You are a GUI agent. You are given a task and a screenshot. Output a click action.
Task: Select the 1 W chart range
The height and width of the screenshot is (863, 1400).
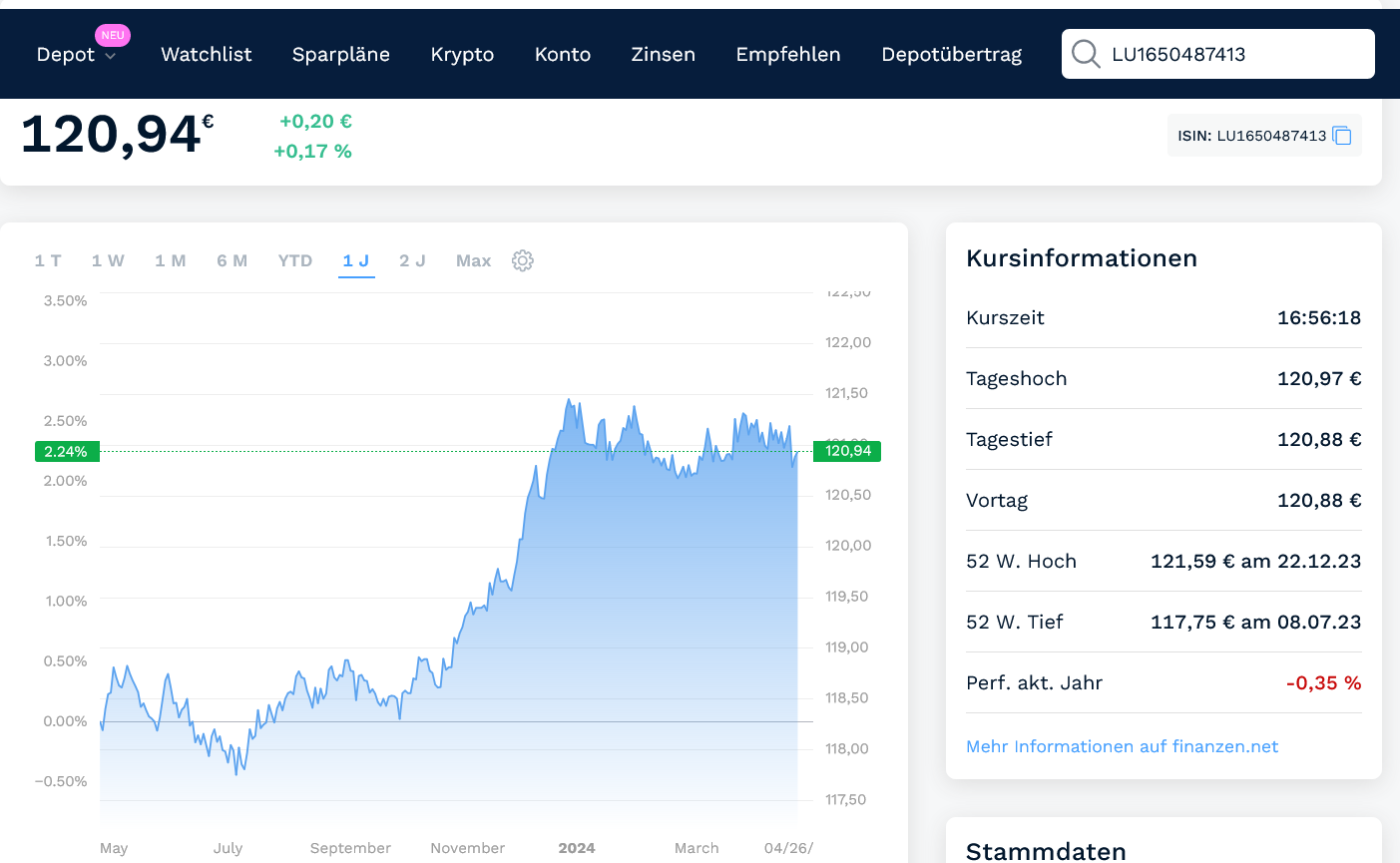pyautogui.click(x=108, y=260)
